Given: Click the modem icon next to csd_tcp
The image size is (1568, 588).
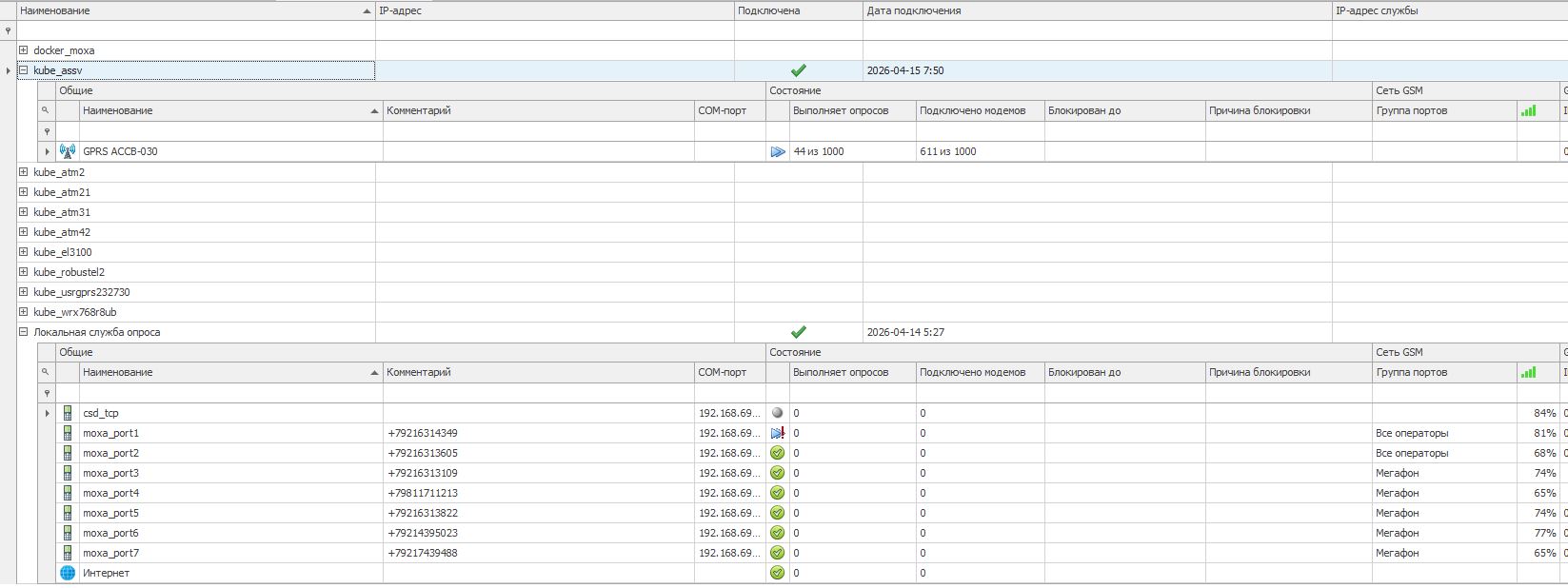Looking at the screenshot, I should [68, 413].
